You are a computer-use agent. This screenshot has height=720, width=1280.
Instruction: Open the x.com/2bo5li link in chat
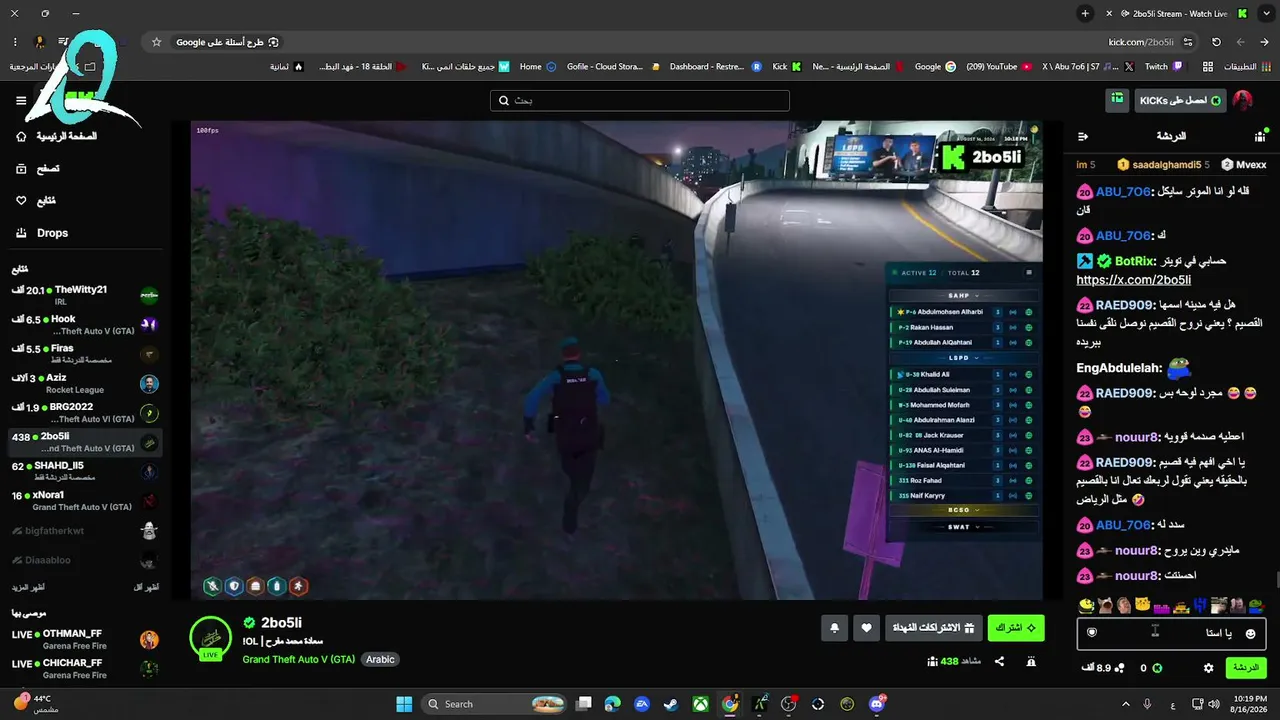[1133, 280]
